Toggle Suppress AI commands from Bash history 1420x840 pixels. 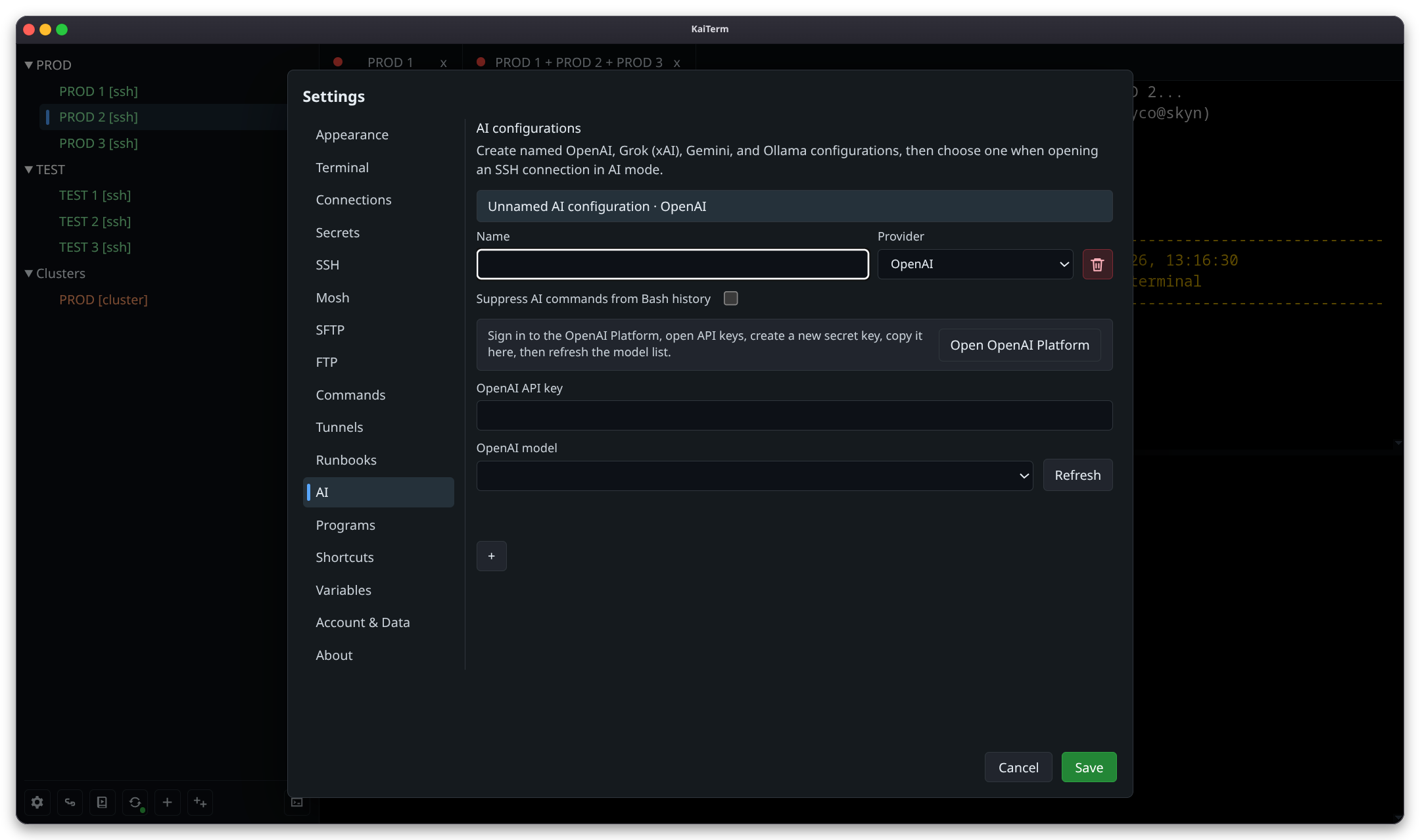point(731,298)
